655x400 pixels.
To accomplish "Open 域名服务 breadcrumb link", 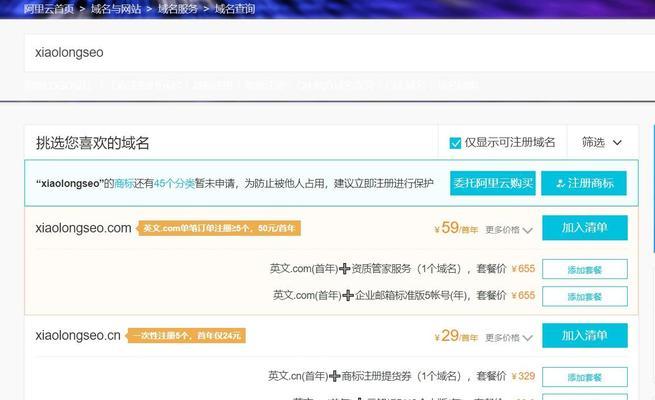I will [x=178, y=9].
